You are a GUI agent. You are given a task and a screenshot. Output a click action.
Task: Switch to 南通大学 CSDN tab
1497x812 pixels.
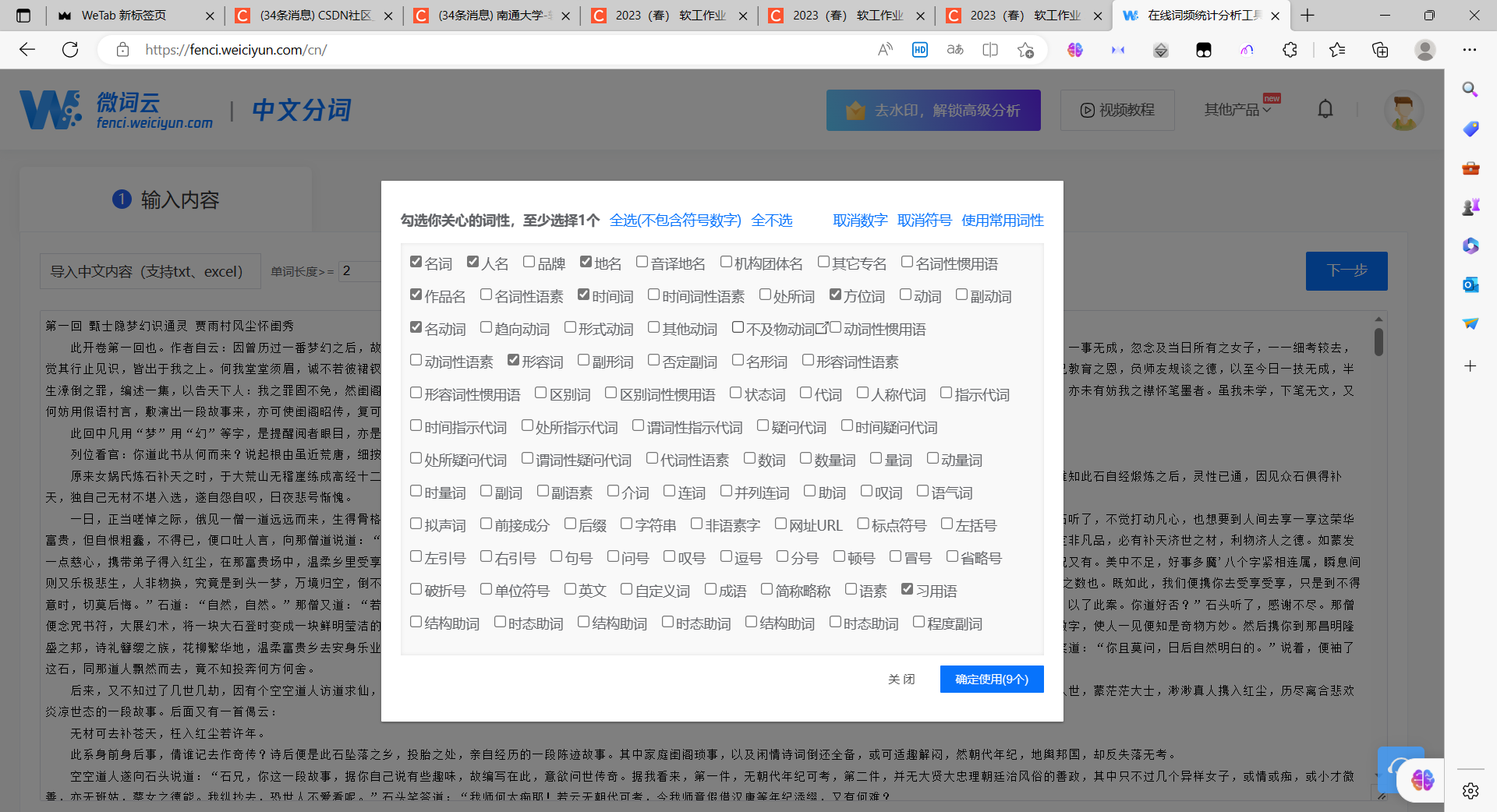494,16
